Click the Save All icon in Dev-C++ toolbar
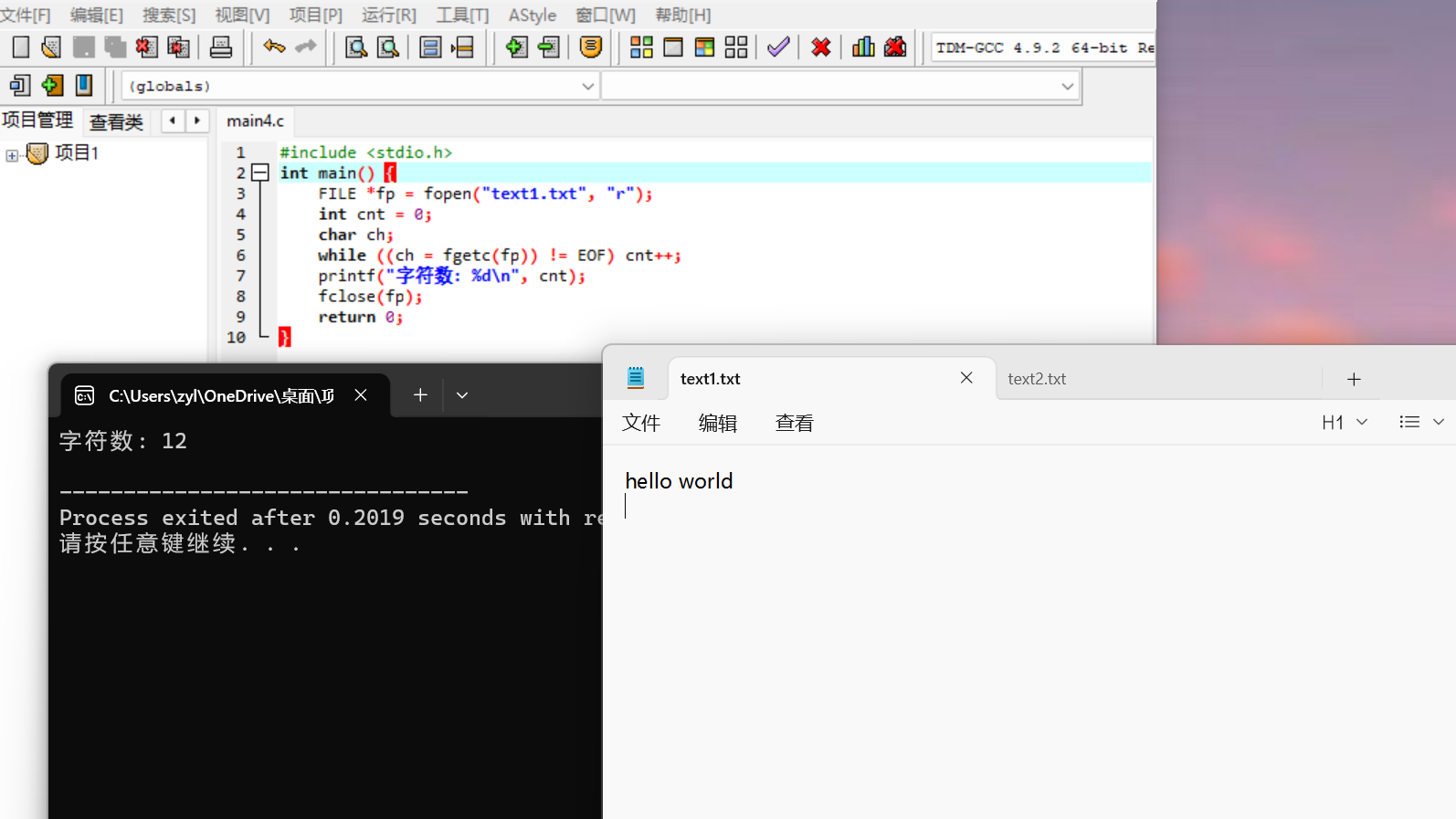Viewport: 1456px width, 819px height. [115, 47]
